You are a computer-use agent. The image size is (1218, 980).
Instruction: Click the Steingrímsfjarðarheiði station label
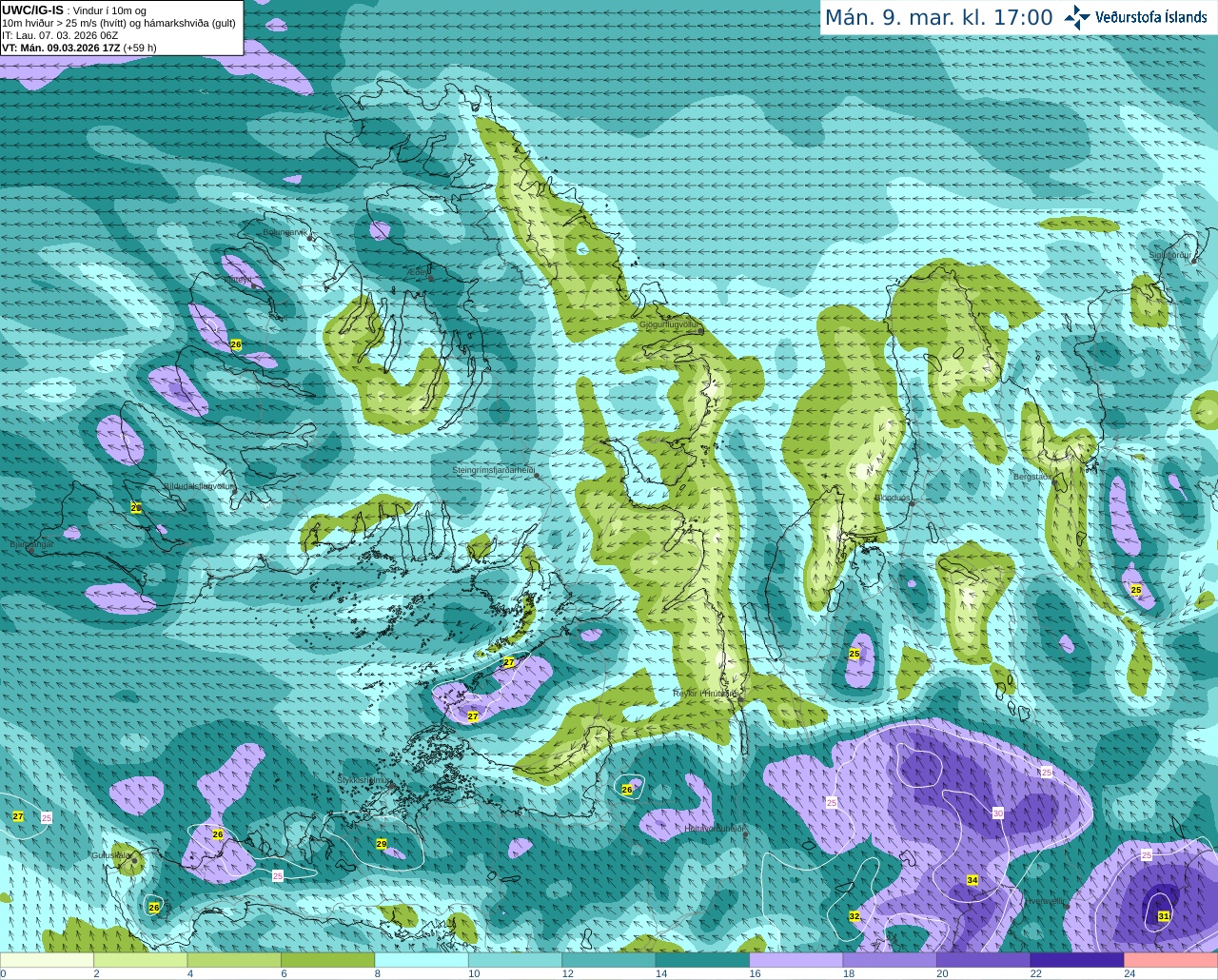click(493, 470)
